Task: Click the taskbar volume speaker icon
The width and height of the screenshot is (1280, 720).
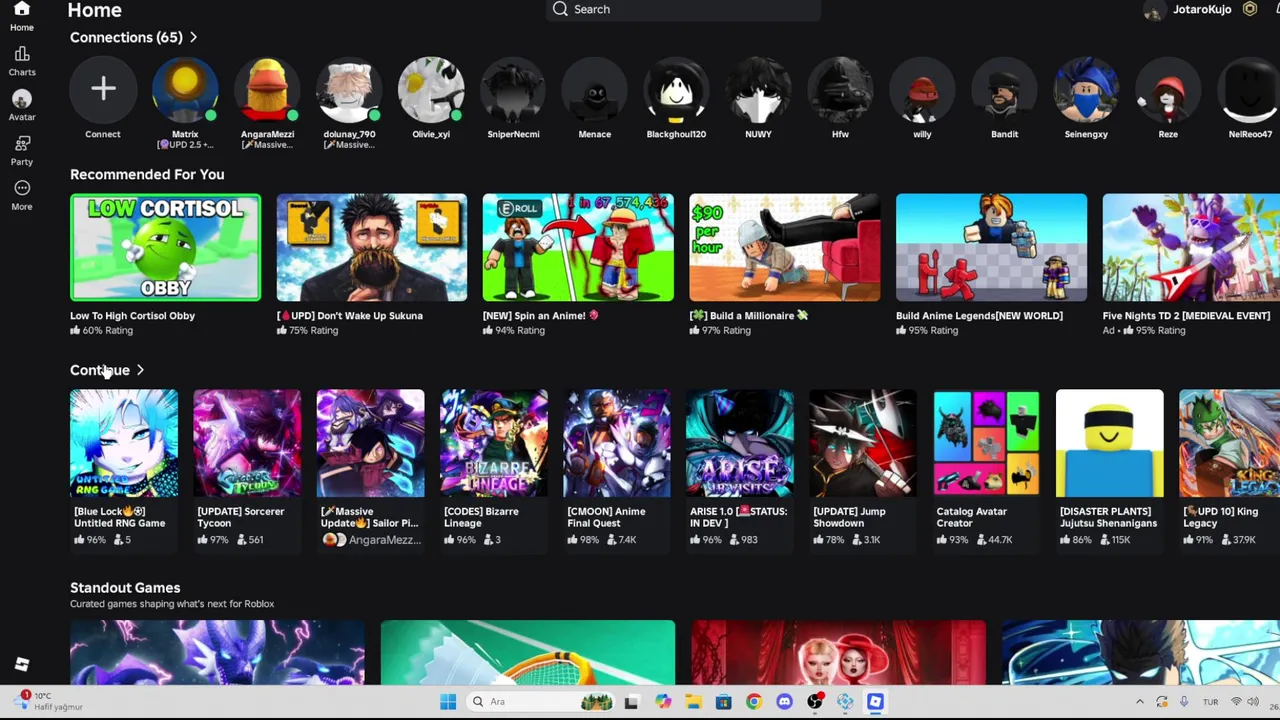Action: click(x=1253, y=702)
